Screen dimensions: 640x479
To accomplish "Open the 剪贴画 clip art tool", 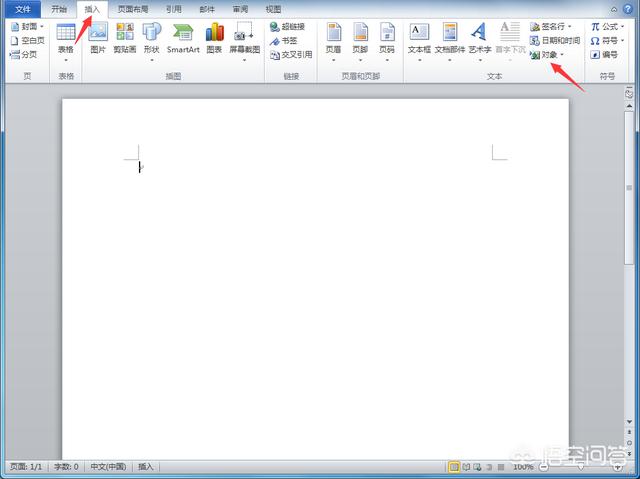I will 125,38.
